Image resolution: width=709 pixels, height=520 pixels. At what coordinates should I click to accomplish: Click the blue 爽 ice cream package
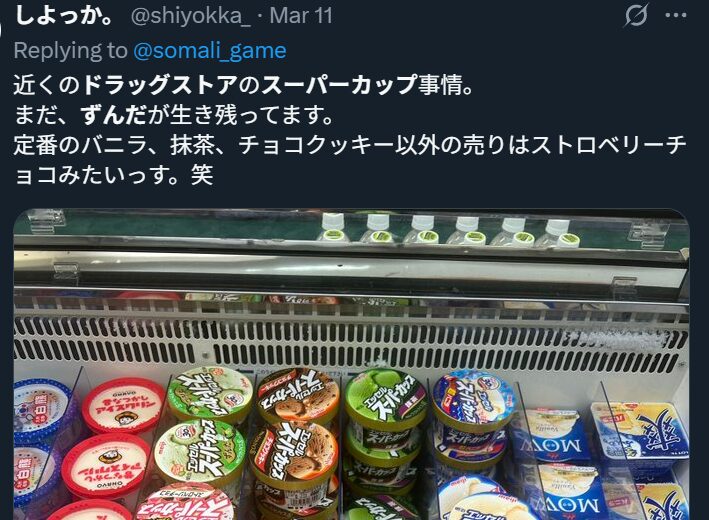pos(641,430)
